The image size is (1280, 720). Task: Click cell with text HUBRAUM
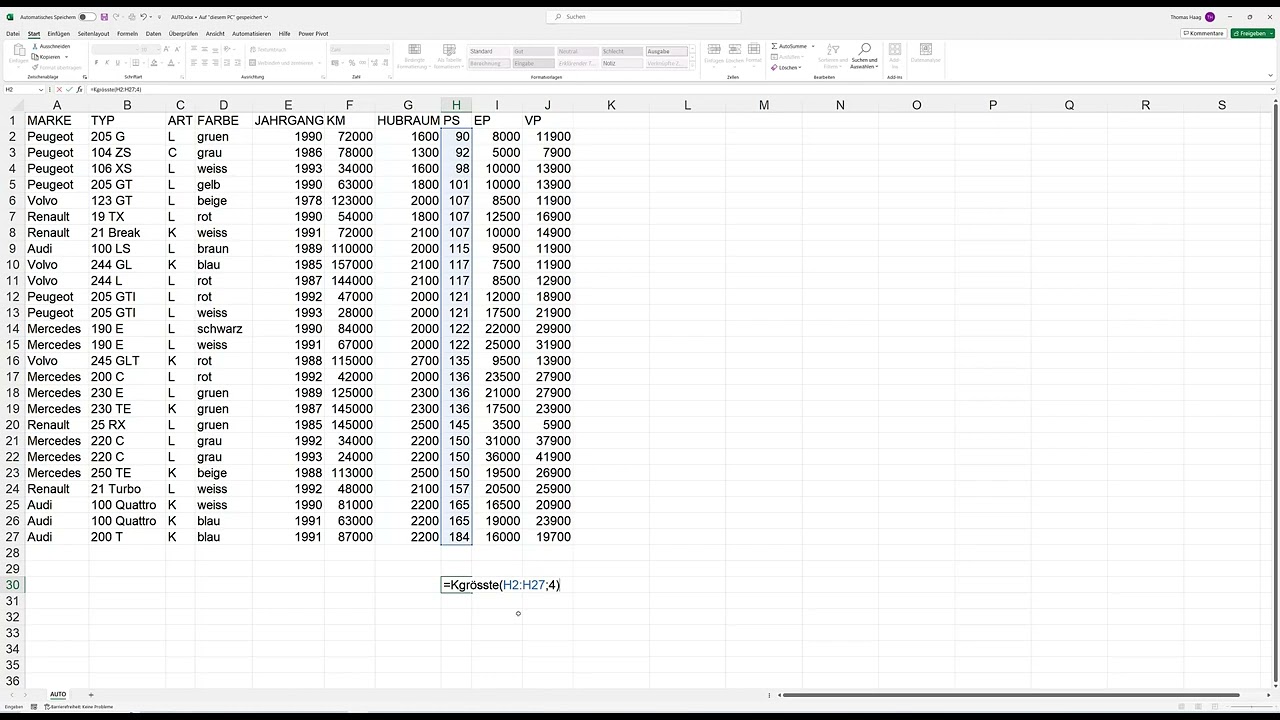click(408, 121)
